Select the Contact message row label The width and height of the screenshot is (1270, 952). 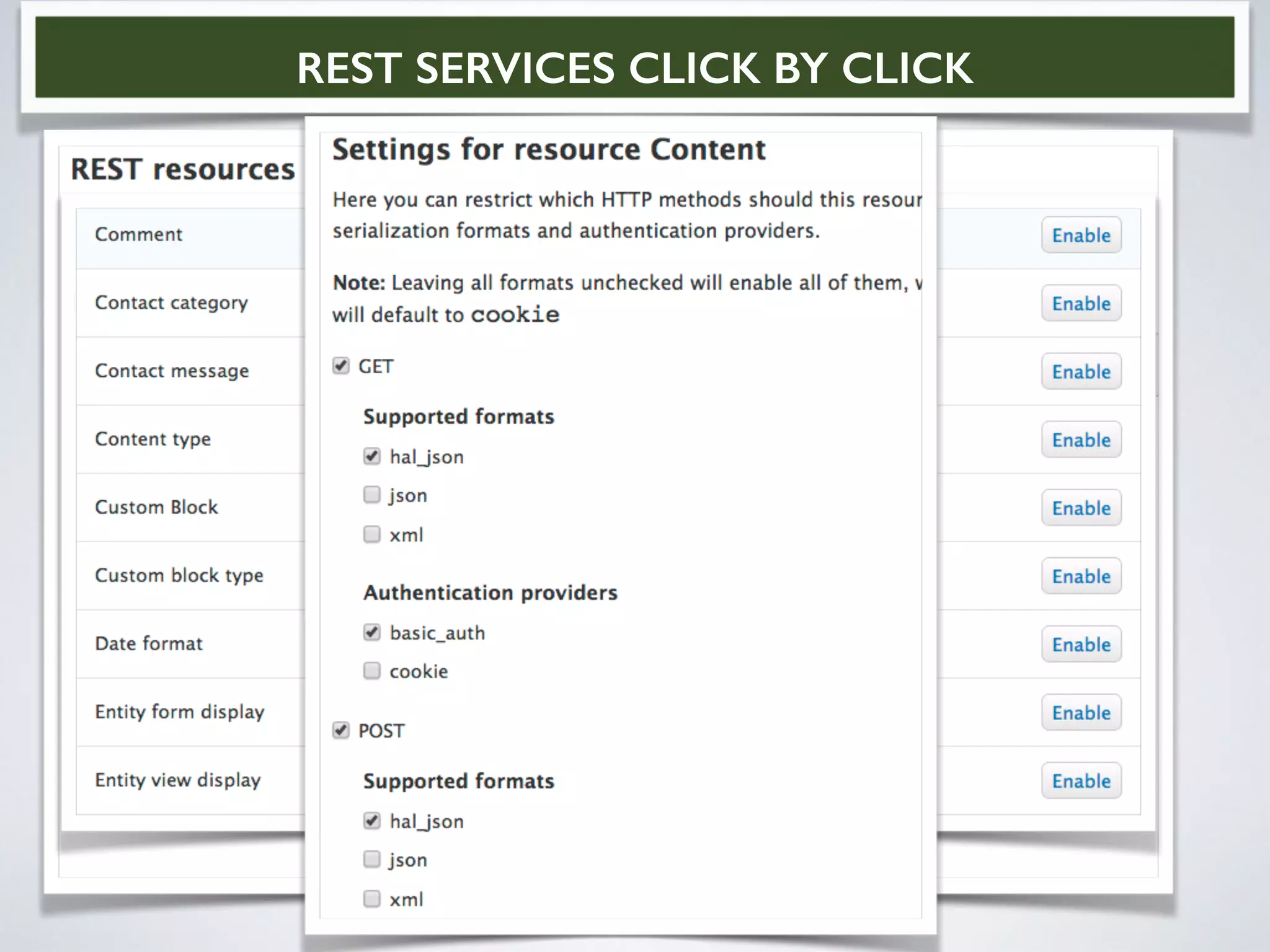[172, 371]
